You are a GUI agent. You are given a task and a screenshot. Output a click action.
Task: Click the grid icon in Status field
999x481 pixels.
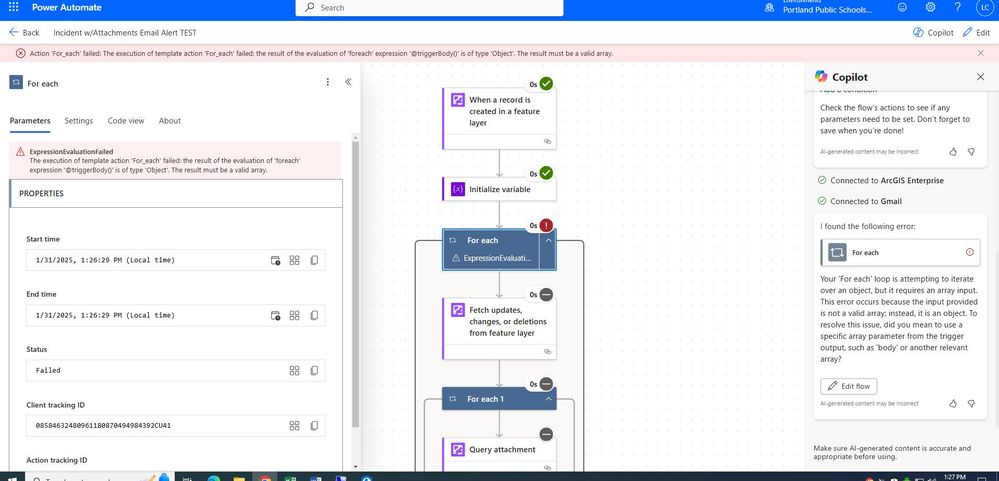pos(294,370)
